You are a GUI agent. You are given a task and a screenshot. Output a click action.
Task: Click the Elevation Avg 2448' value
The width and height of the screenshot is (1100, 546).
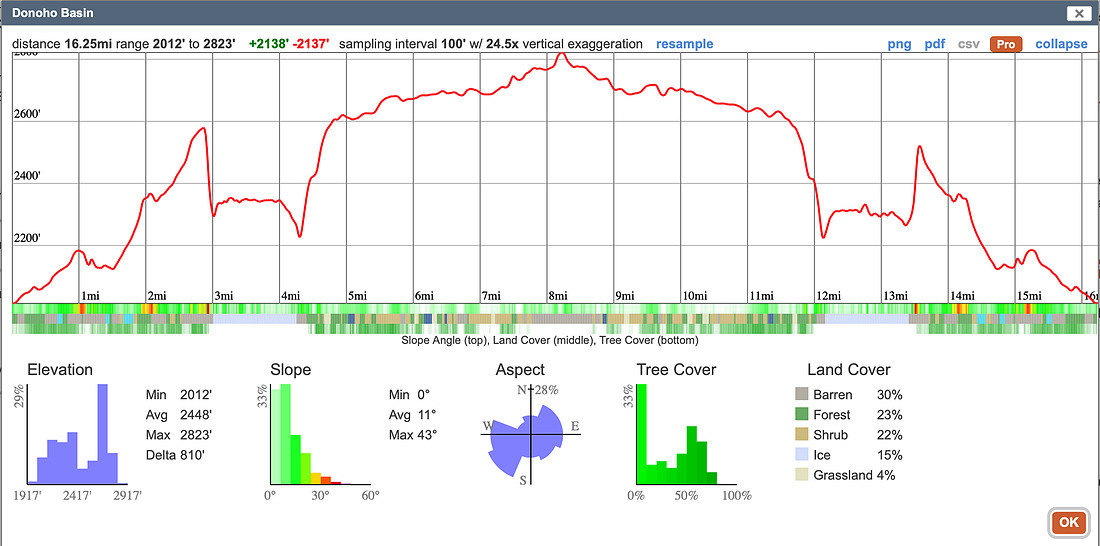coord(196,414)
